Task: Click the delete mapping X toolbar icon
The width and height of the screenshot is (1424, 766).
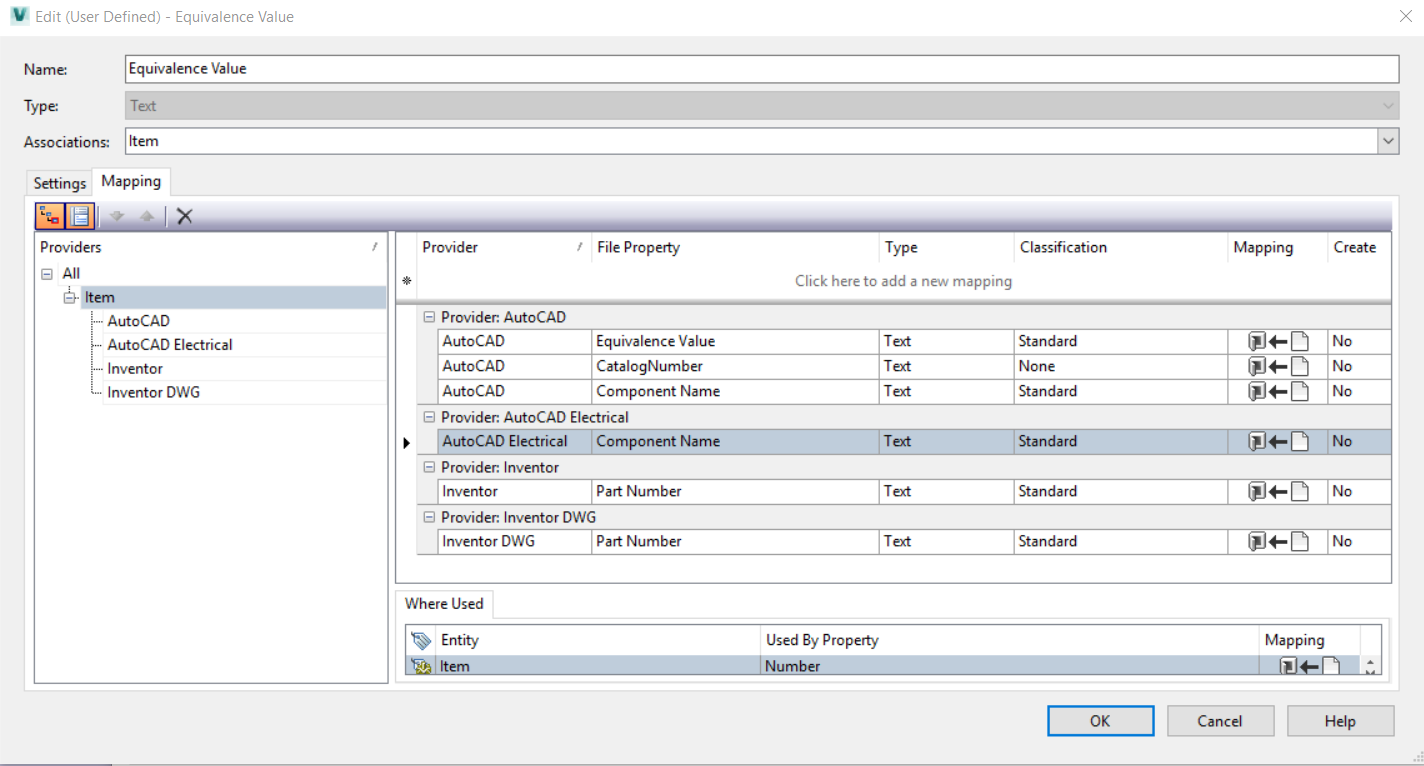Action: click(x=182, y=215)
